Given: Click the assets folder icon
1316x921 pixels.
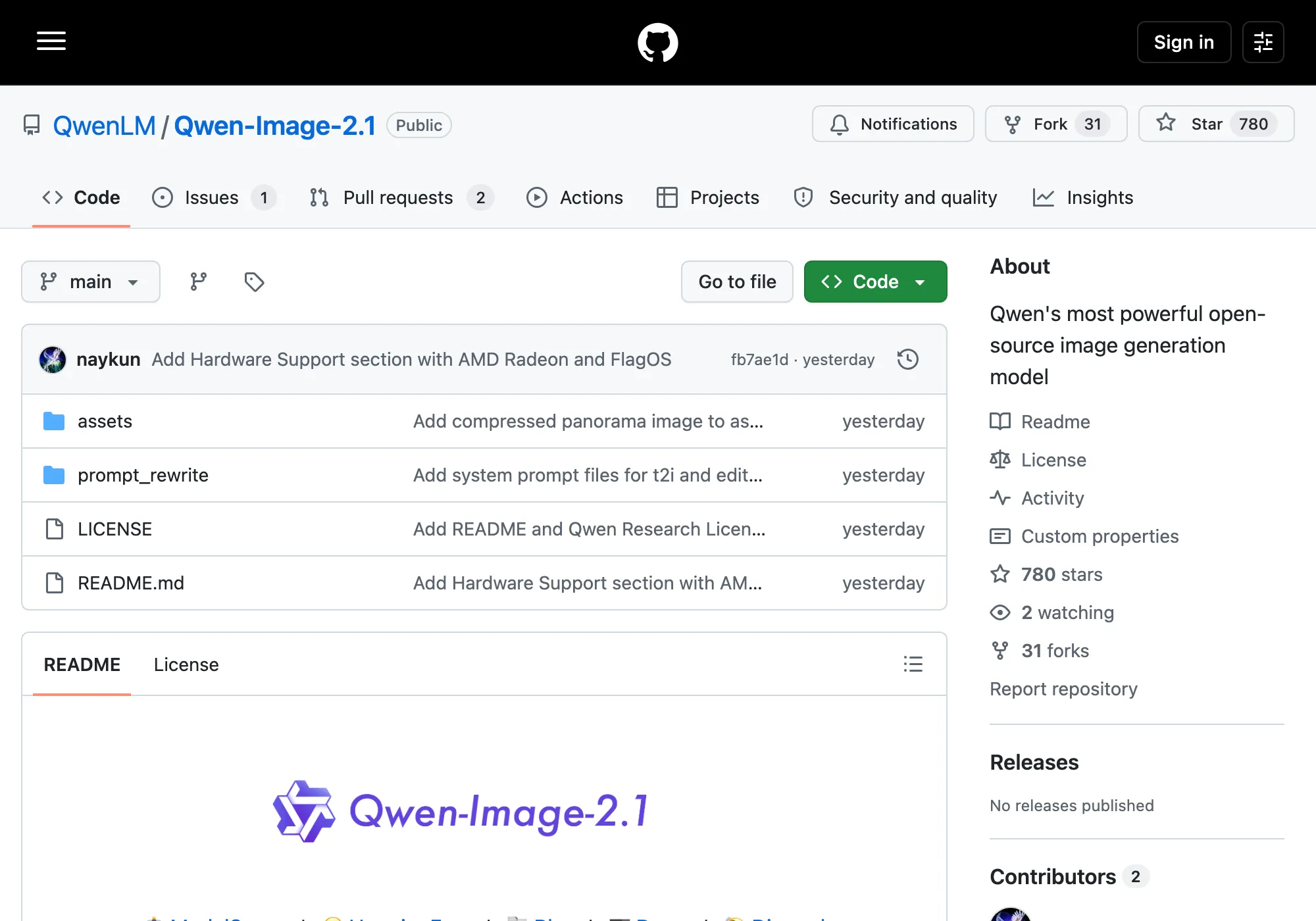Looking at the screenshot, I should coord(54,421).
